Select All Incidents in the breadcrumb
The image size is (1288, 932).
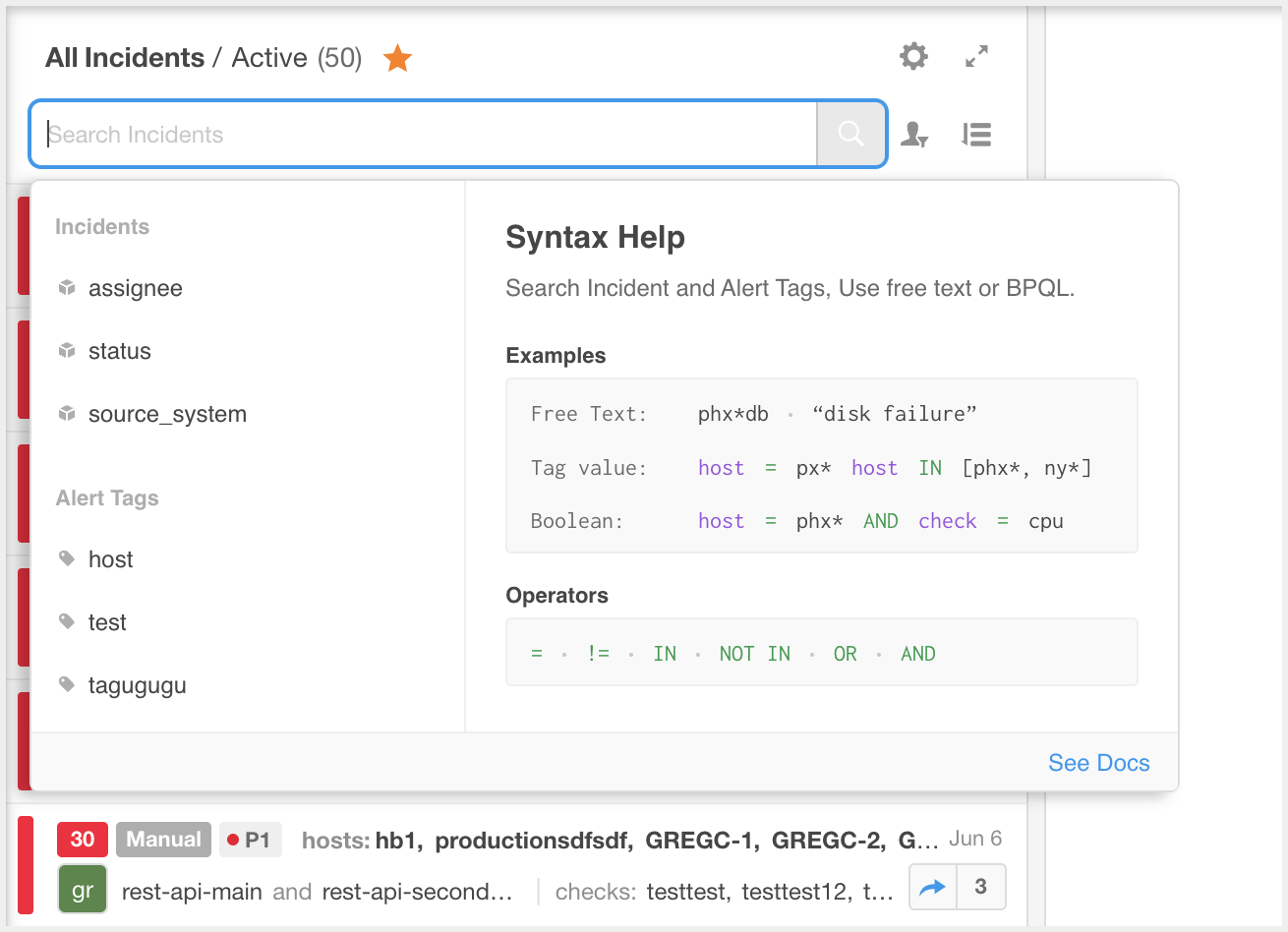[x=124, y=58]
